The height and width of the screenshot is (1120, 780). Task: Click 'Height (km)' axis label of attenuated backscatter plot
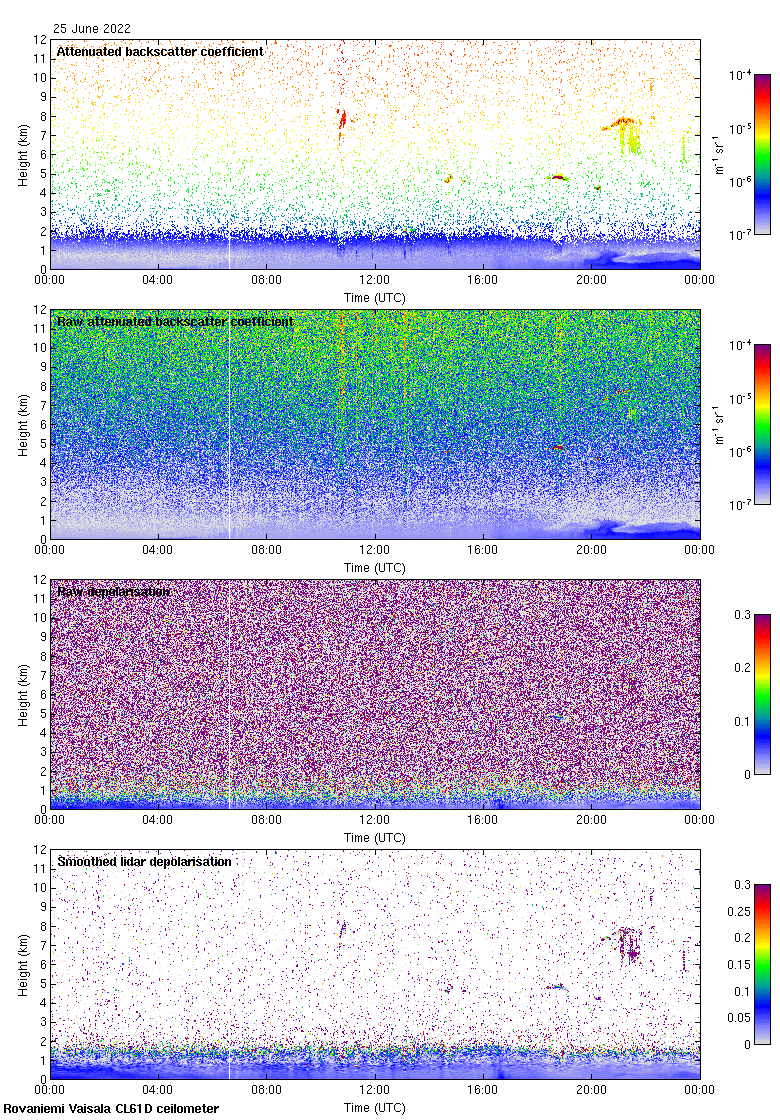tap(24, 154)
